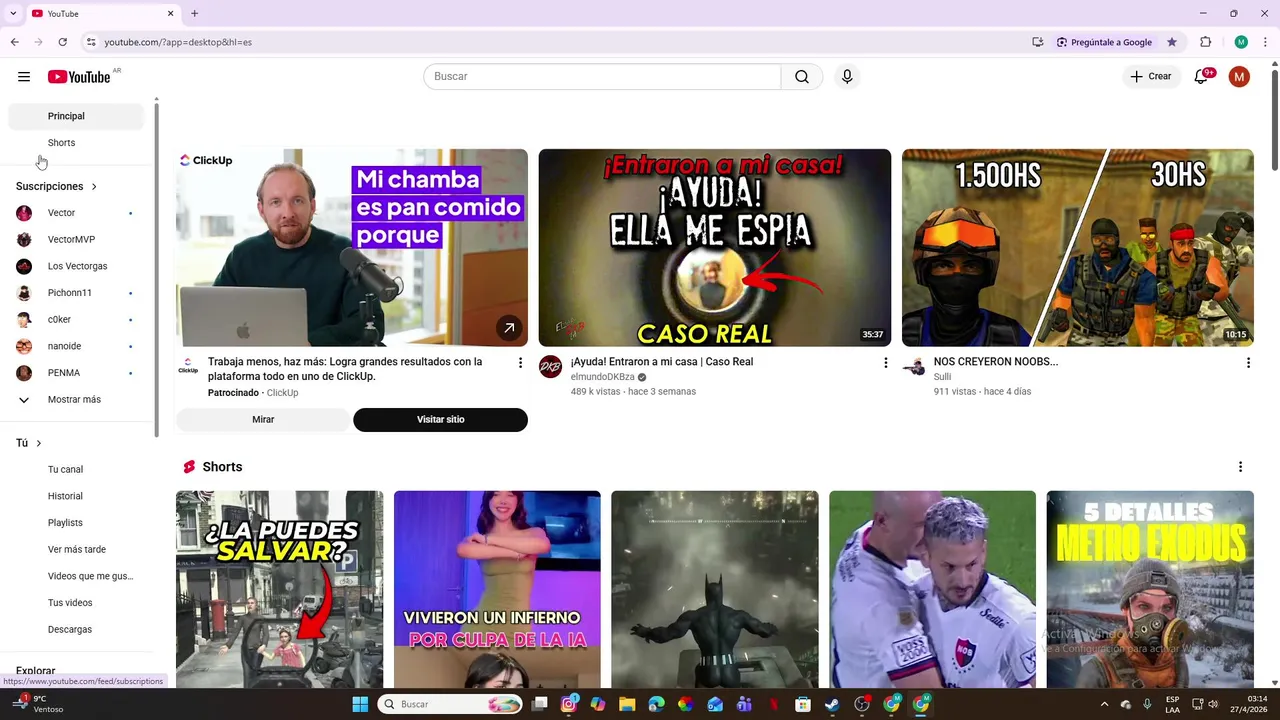Image resolution: width=1280 pixels, height=720 pixels.
Task: Click external link arrow on ClickUp ad
Action: (509, 327)
